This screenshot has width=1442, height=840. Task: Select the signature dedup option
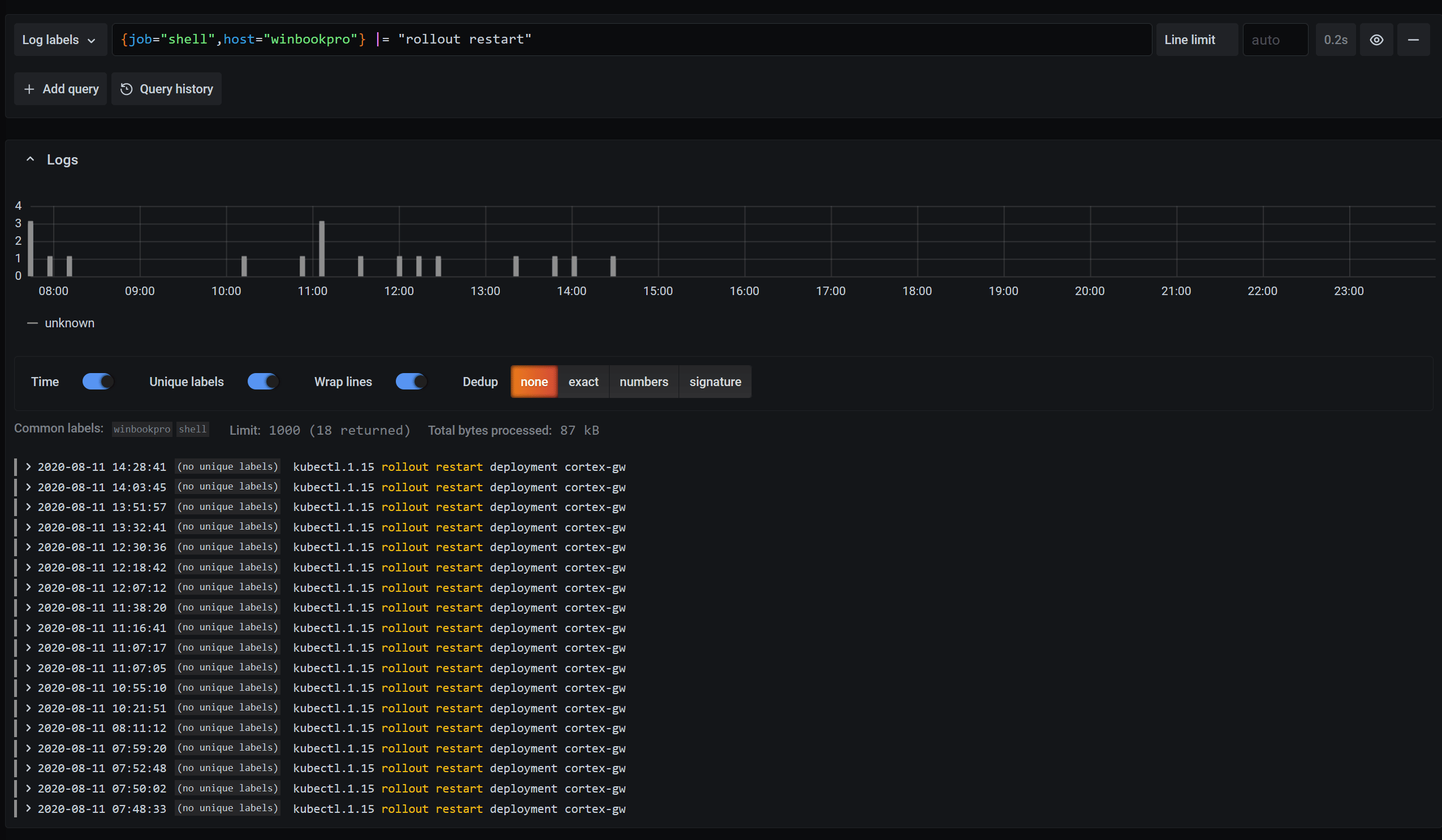click(715, 381)
